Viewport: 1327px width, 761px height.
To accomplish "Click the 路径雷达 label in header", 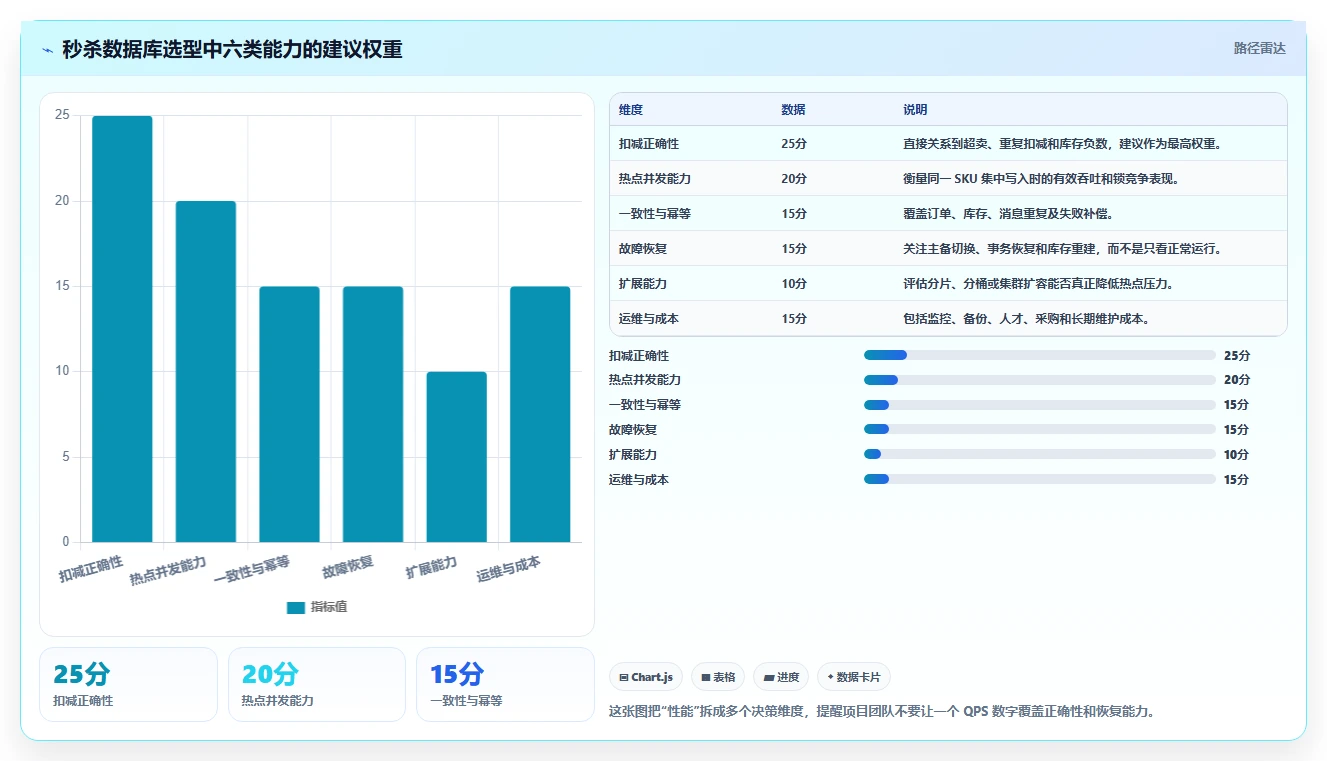I will [x=1259, y=48].
